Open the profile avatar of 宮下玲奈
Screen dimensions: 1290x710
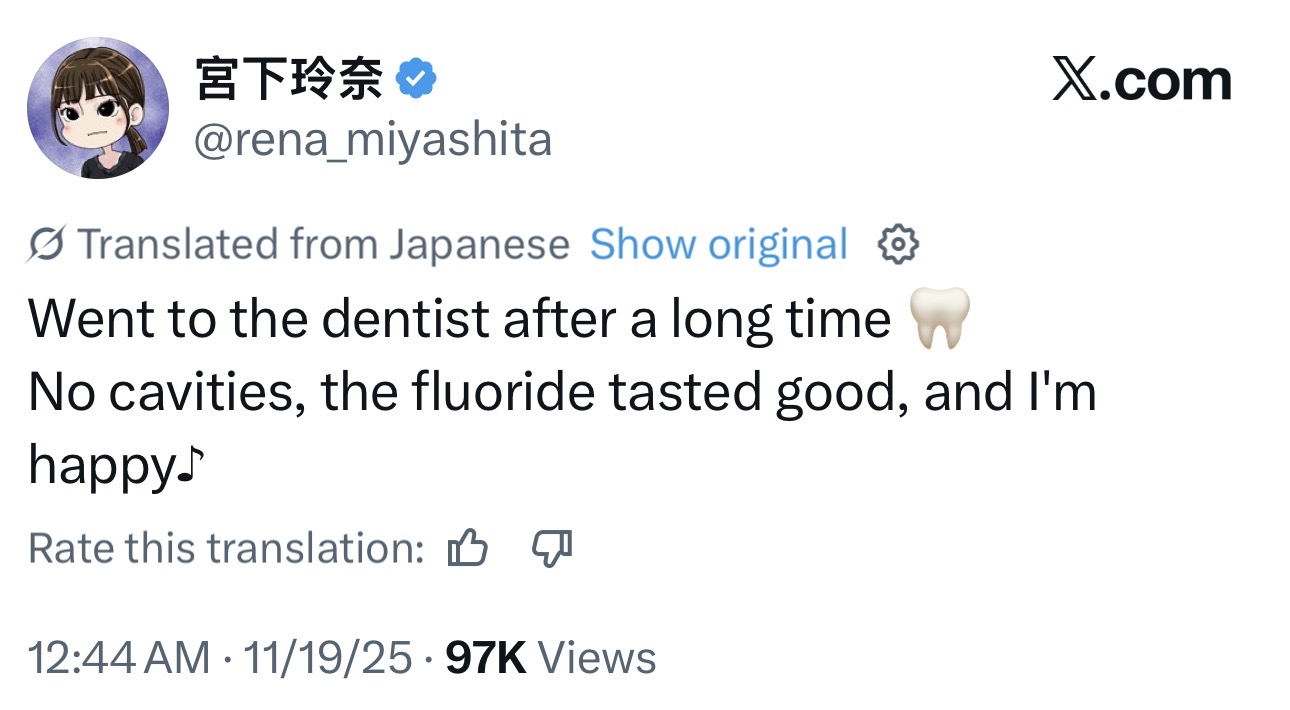[97, 108]
